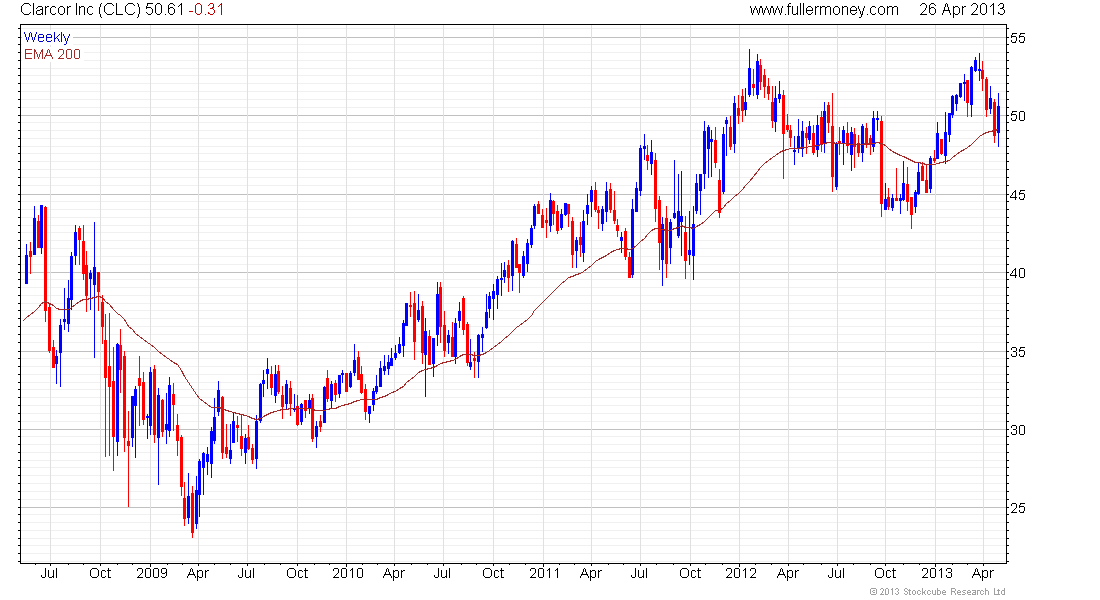Click the 45 price axis label
The image size is (1100, 600).
[x=1017, y=194]
